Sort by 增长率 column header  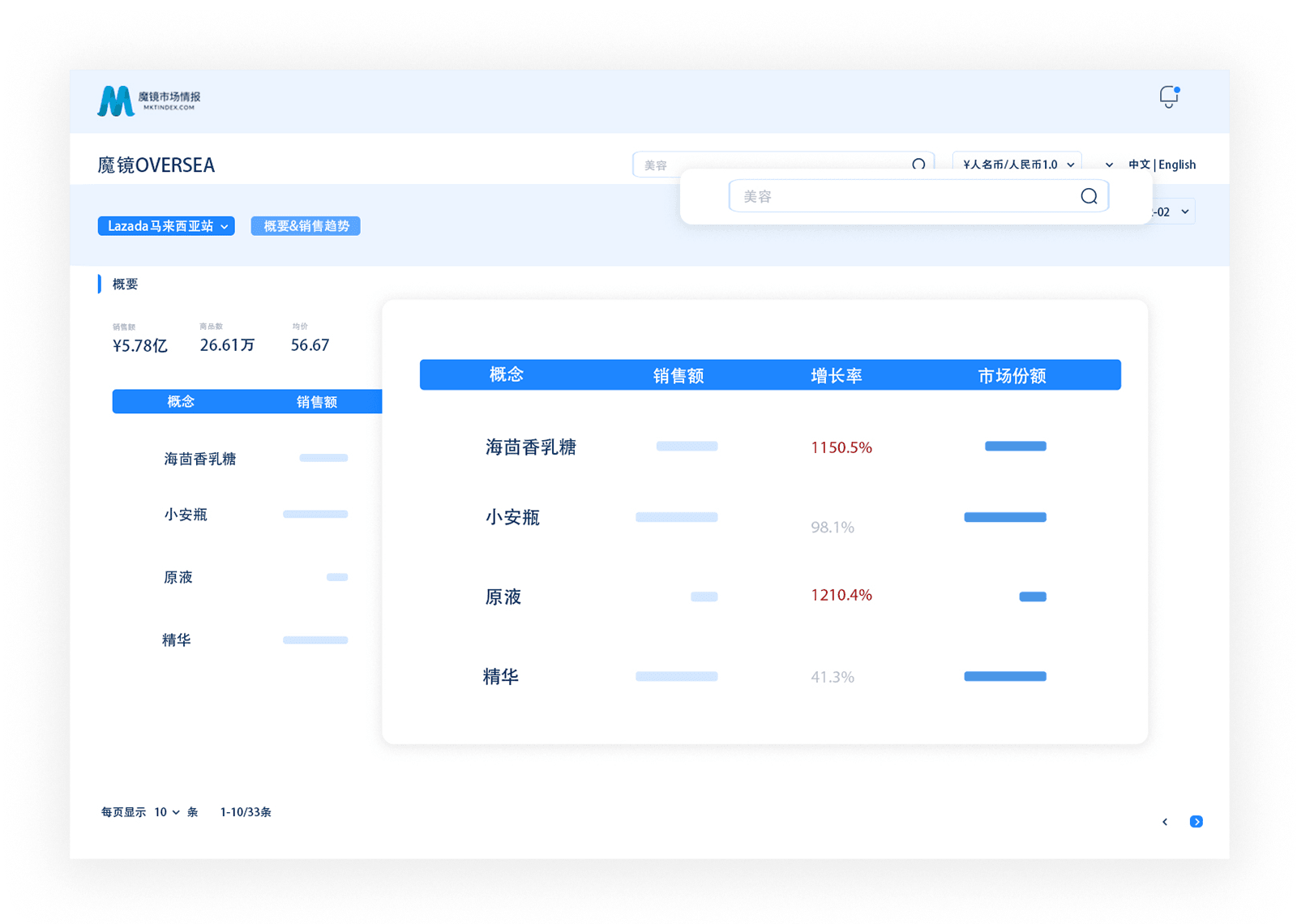pyautogui.click(x=837, y=375)
